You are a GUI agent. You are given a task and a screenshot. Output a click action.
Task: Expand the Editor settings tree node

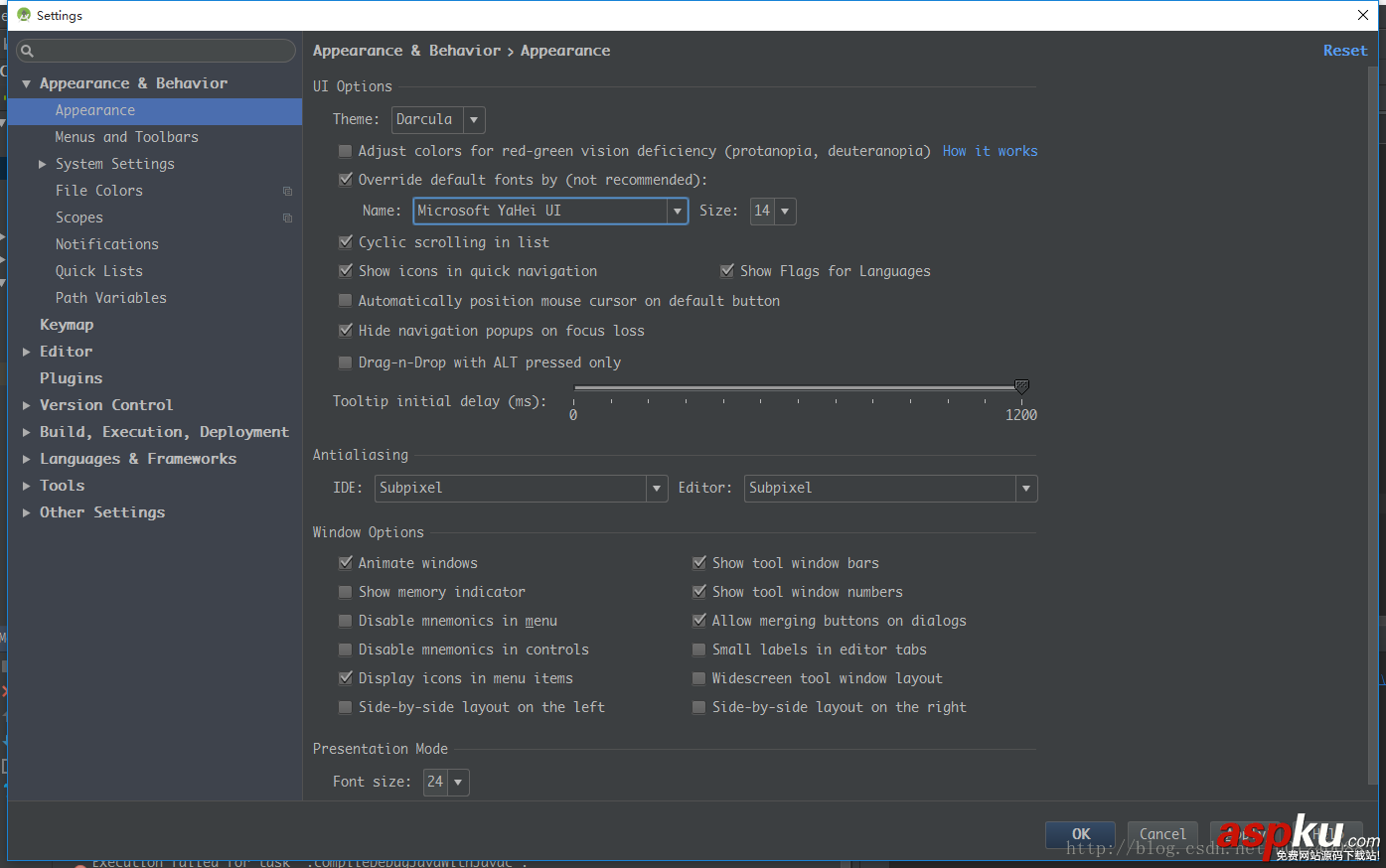coord(27,352)
